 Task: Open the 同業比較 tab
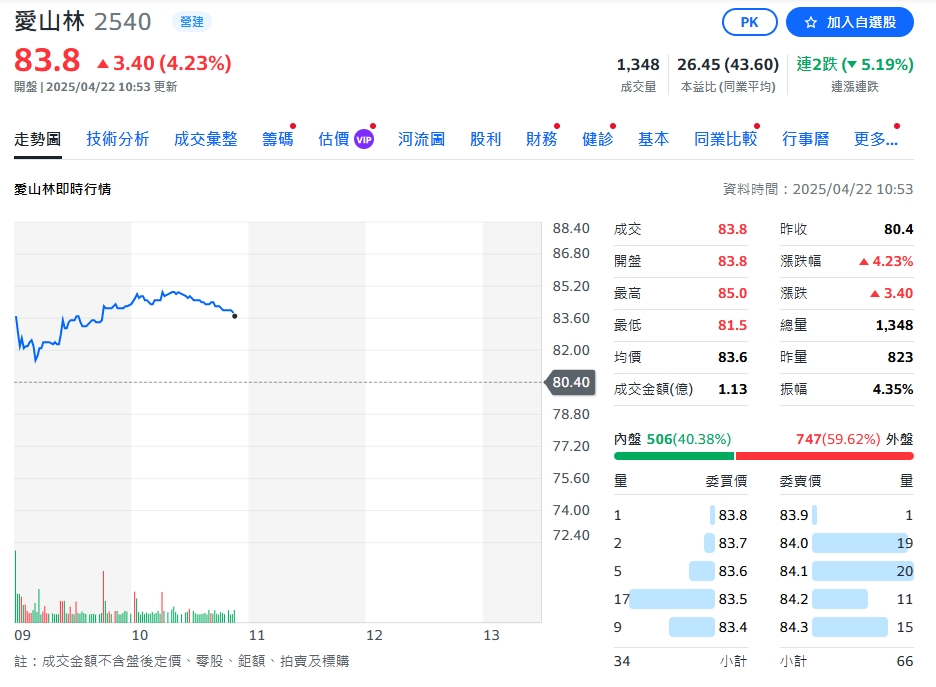coord(725,139)
